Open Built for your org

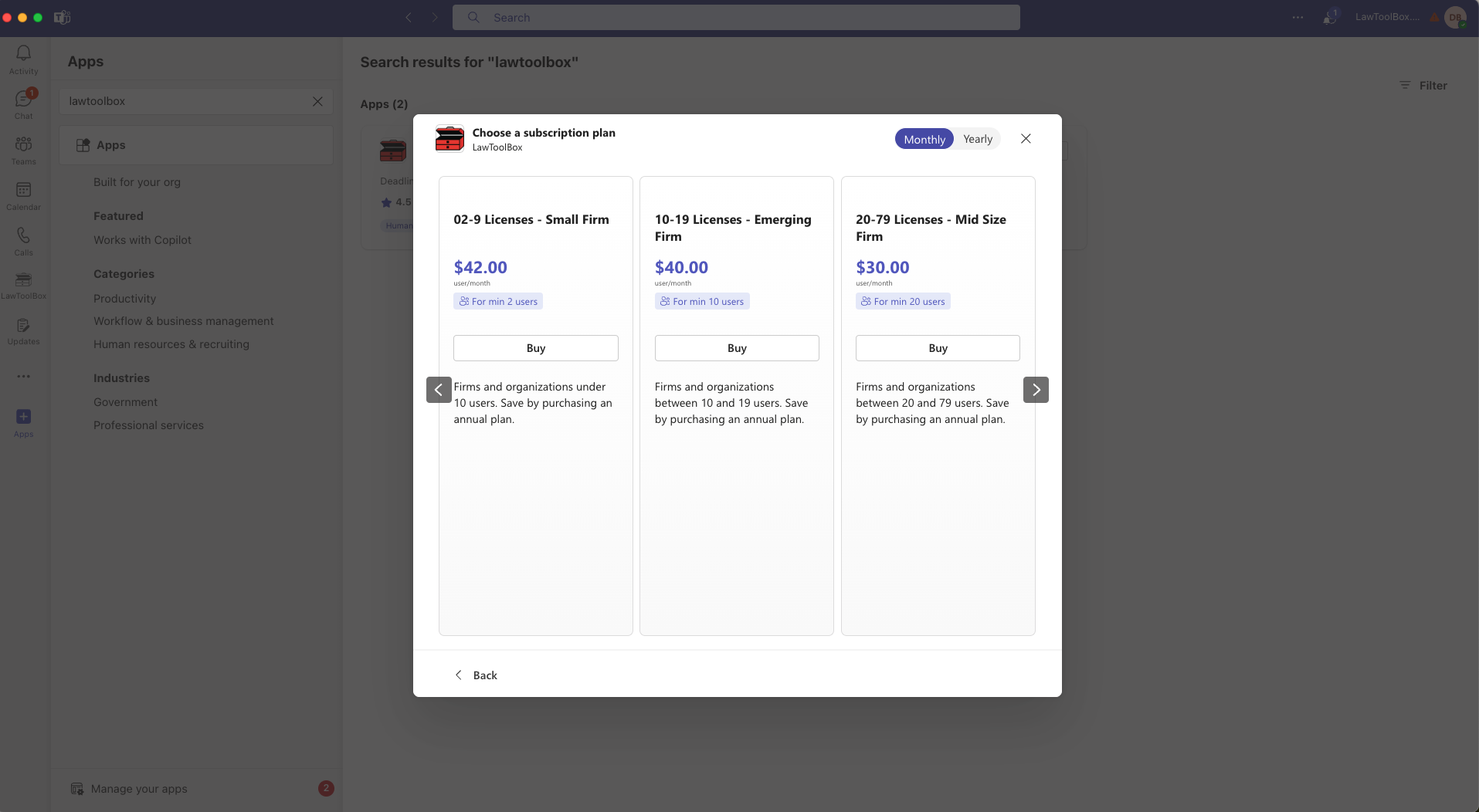[137, 182]
